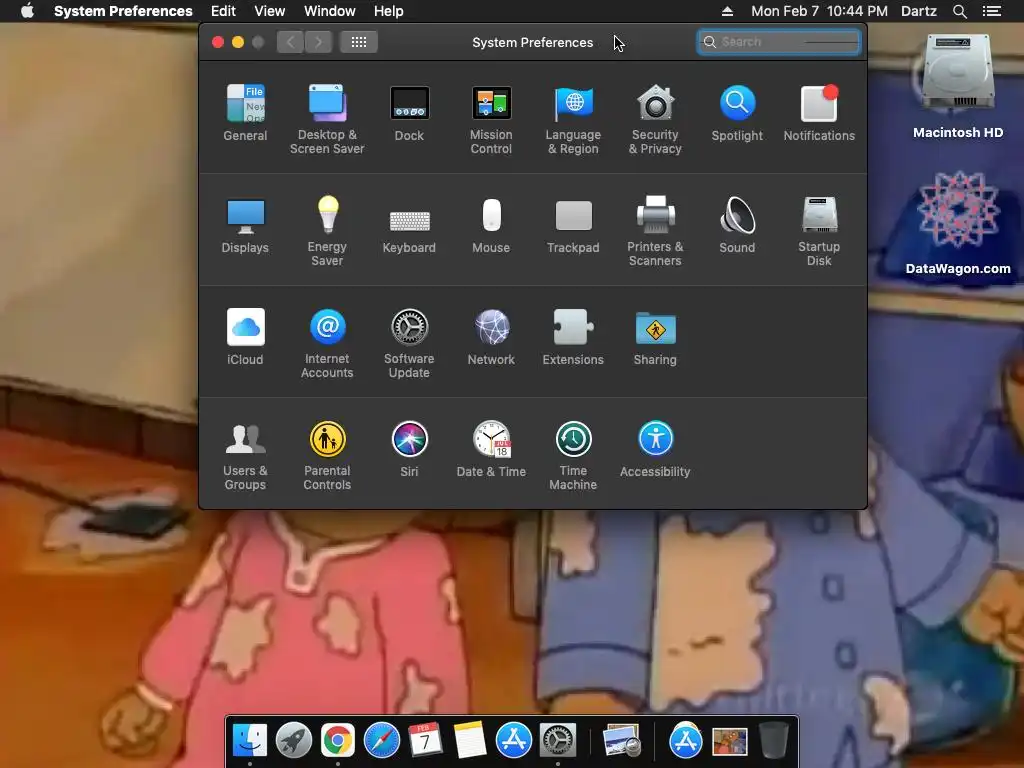Screen dimensions: 1024x768
Task: Open the Trash in the Dock
Action: 774,741
